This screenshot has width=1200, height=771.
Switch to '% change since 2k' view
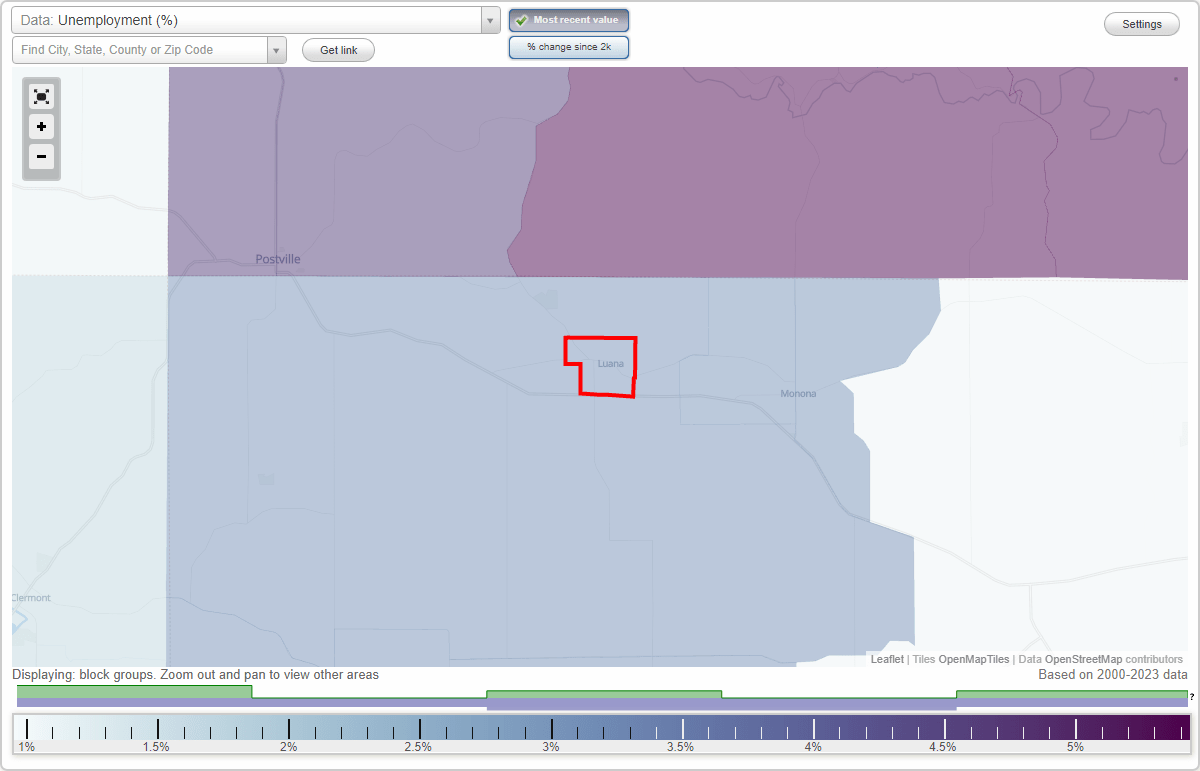click(x=569, y=46)
